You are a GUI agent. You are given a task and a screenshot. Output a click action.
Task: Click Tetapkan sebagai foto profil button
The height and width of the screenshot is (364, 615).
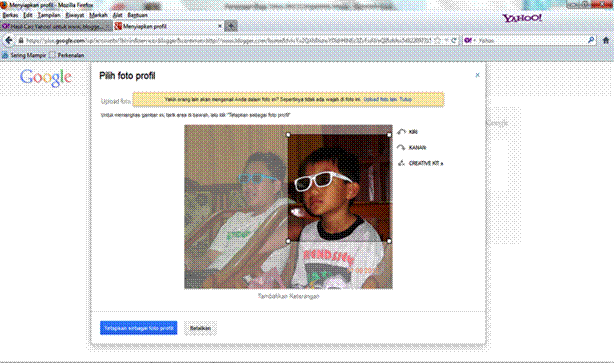point(138,328)
